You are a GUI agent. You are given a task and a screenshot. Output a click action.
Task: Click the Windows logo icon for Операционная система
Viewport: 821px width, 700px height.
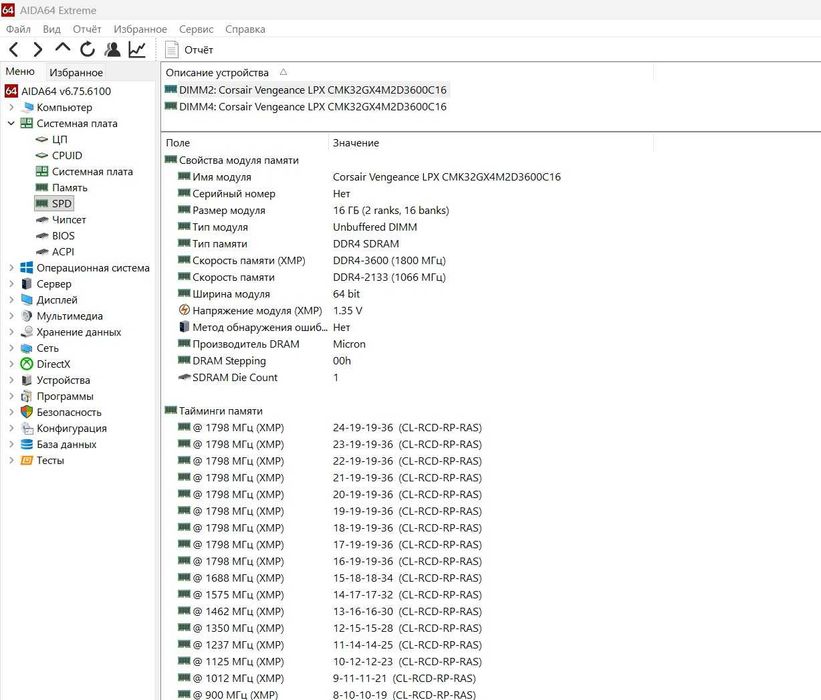point(27,268)
